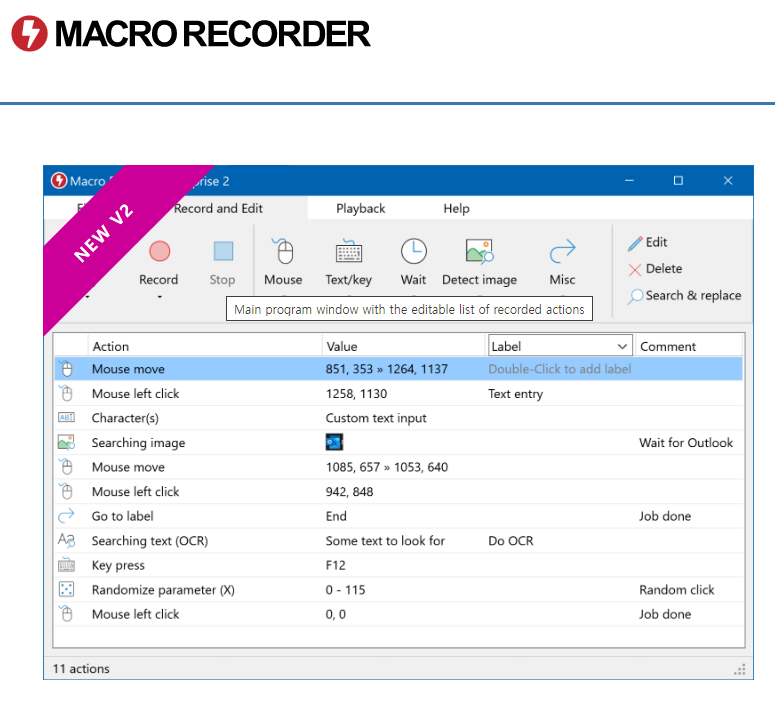Select the '0 - 115' randomize value
This screenshot has width=775, height=706.
pyautogui.click(x=345, y=590)
